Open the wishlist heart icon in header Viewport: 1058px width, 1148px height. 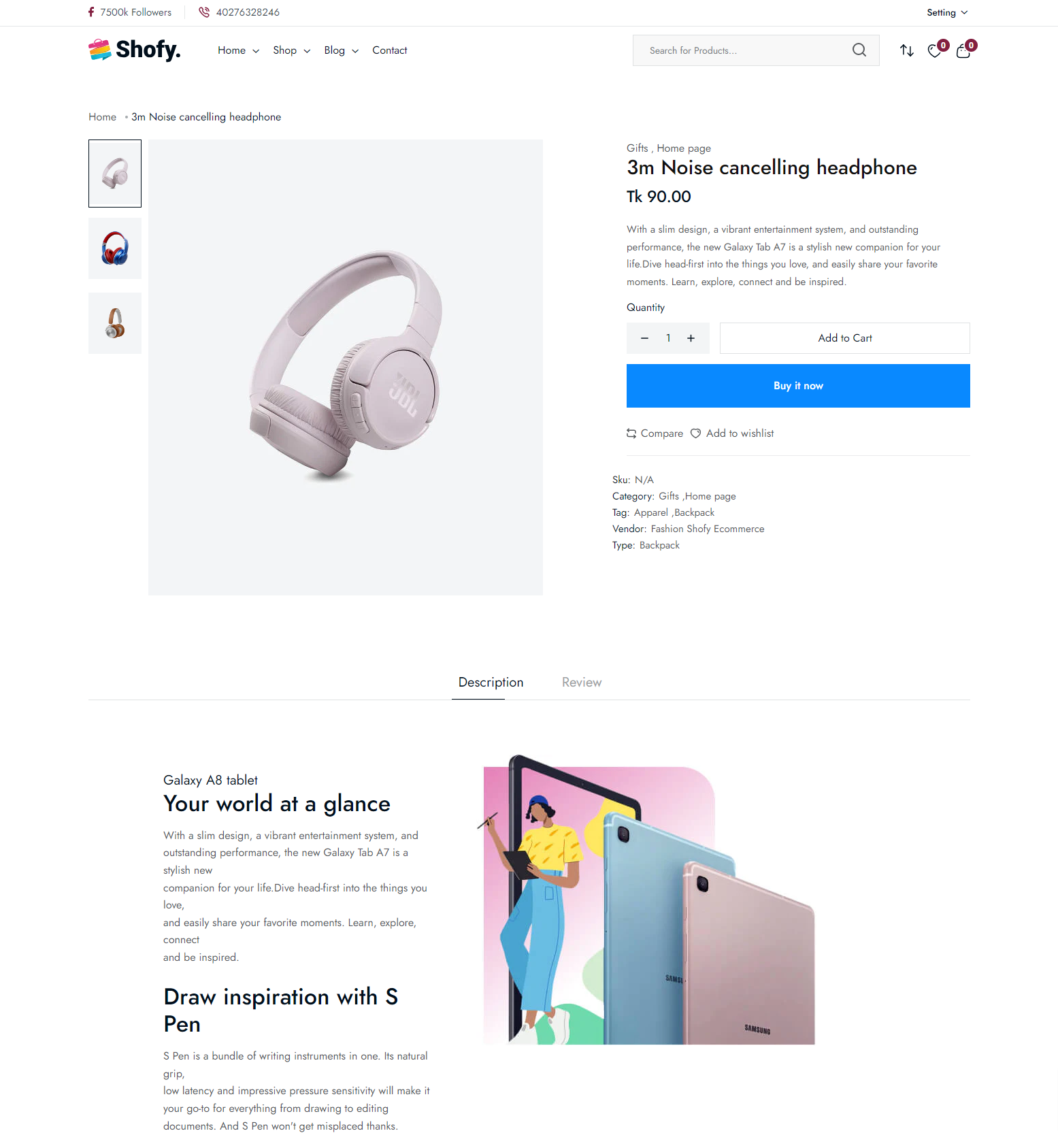click(x=935, y=51)
